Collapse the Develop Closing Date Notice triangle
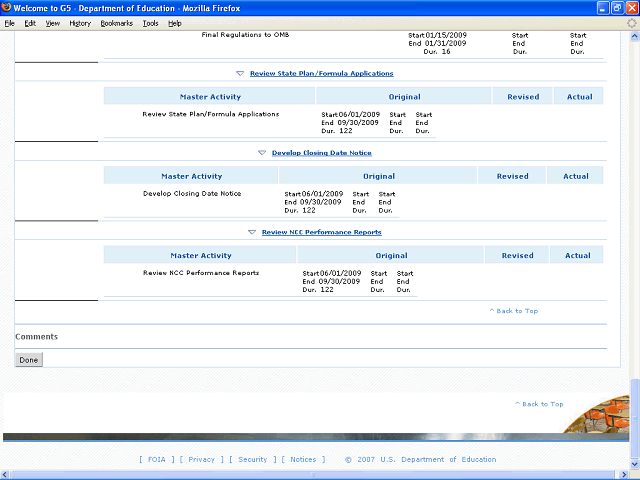Screen dimensions: 640x480 [262, 153]
